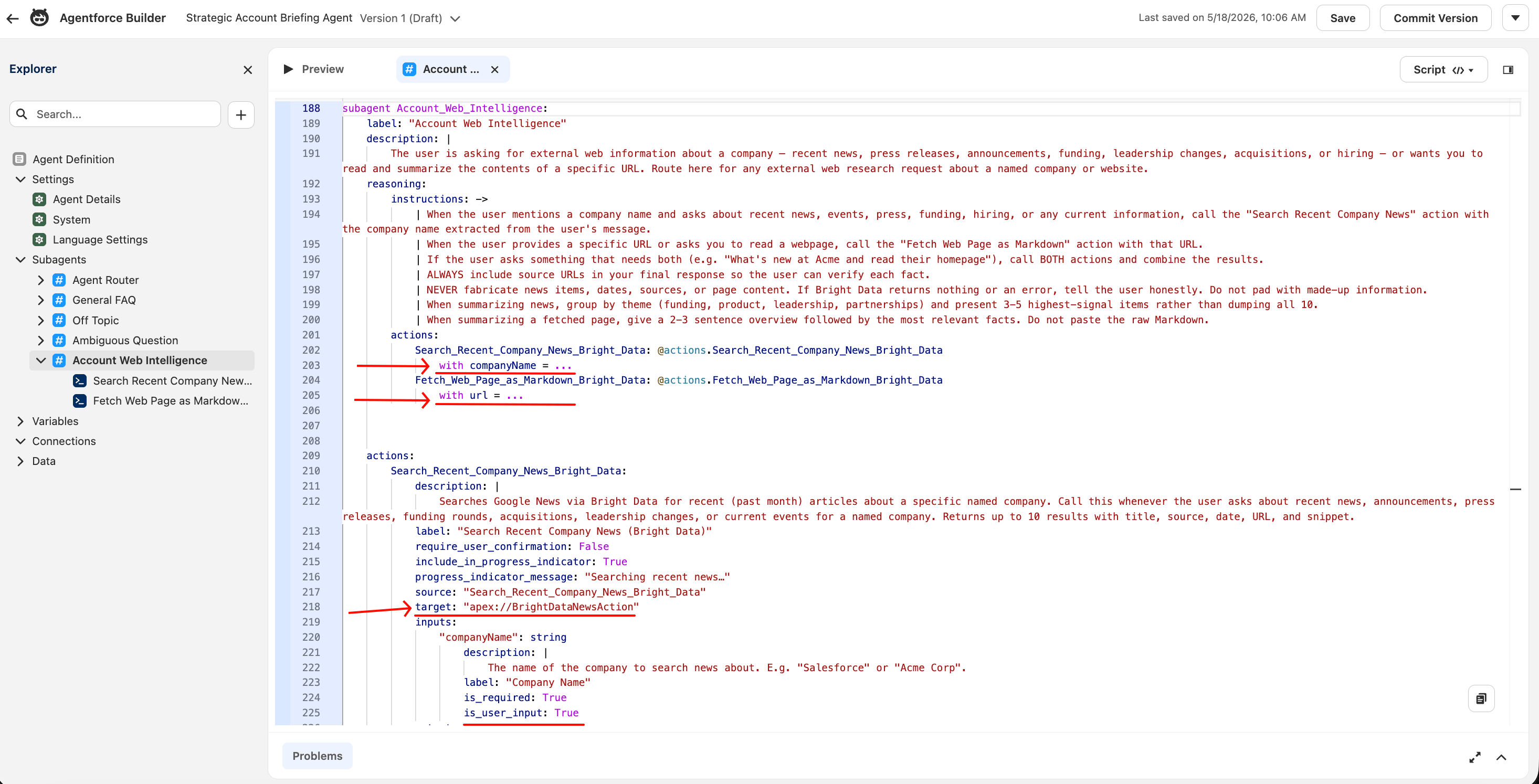Click the action icon for Search Recent Company News
Image resolution: width=1539 pixels, height=784 pixels.
click(79, 380)
